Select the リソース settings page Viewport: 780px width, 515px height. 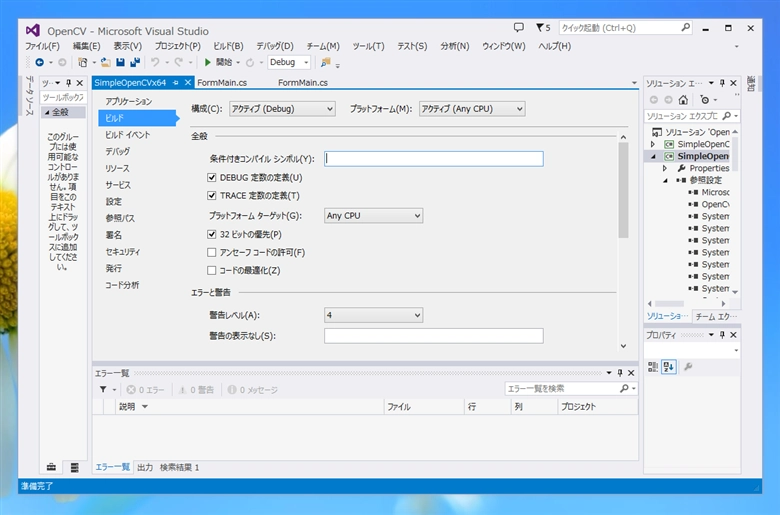(x=117, y=168)
